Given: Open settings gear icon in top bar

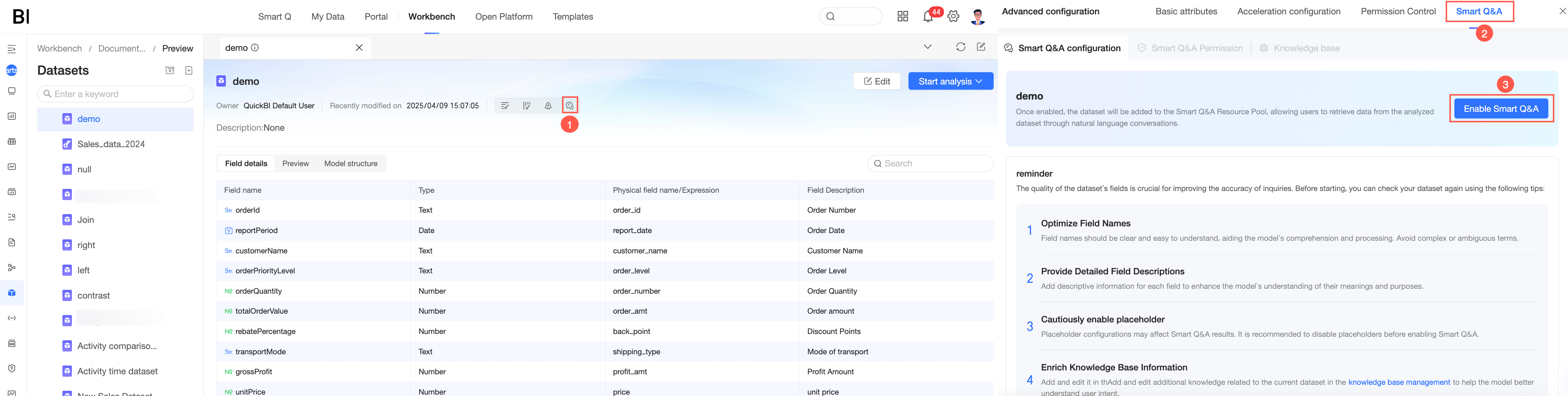Looking at the screenshot, I should click(953, 16).
